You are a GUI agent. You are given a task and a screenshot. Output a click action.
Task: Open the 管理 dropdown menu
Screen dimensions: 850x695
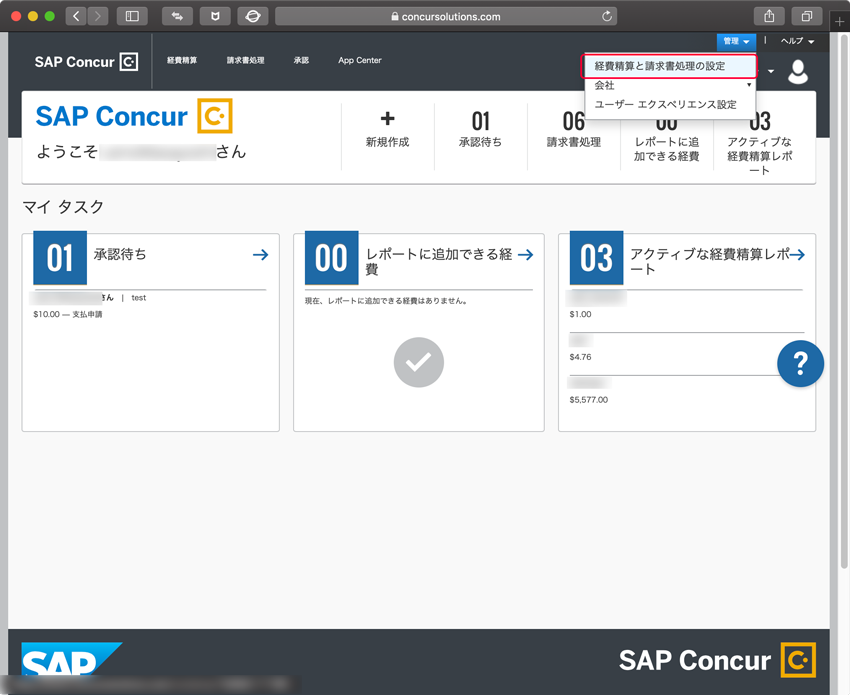736,41
